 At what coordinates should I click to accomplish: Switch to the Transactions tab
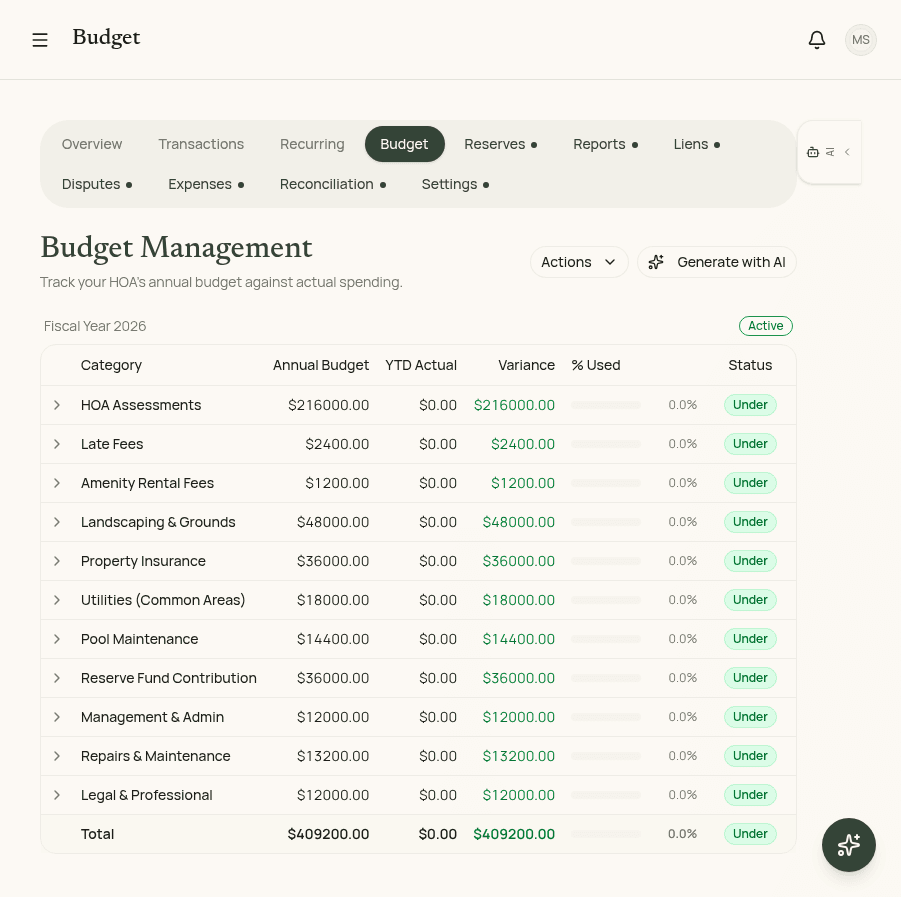click(201, 144)
